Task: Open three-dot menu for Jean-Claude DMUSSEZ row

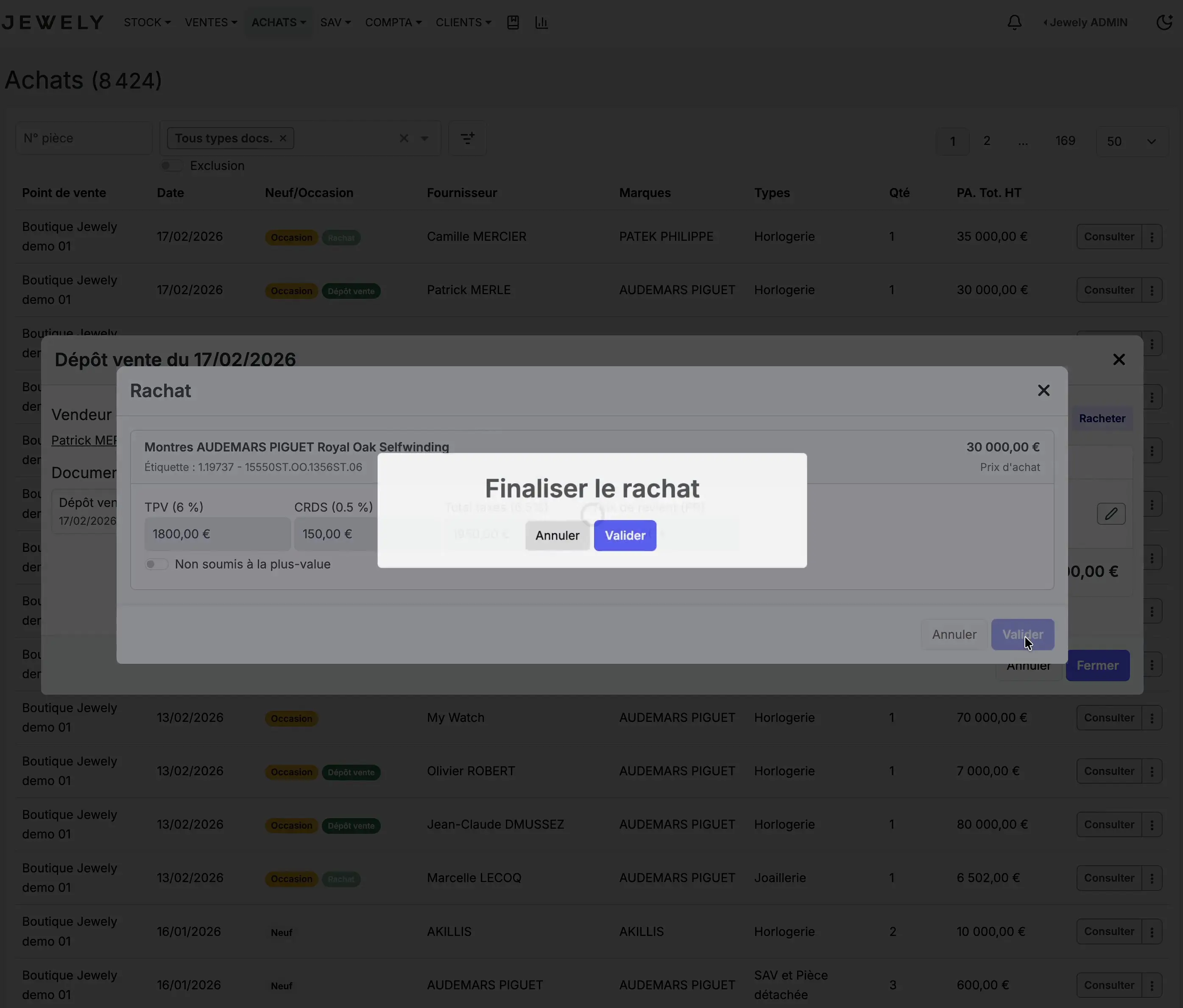Action: coord(1152,824)
